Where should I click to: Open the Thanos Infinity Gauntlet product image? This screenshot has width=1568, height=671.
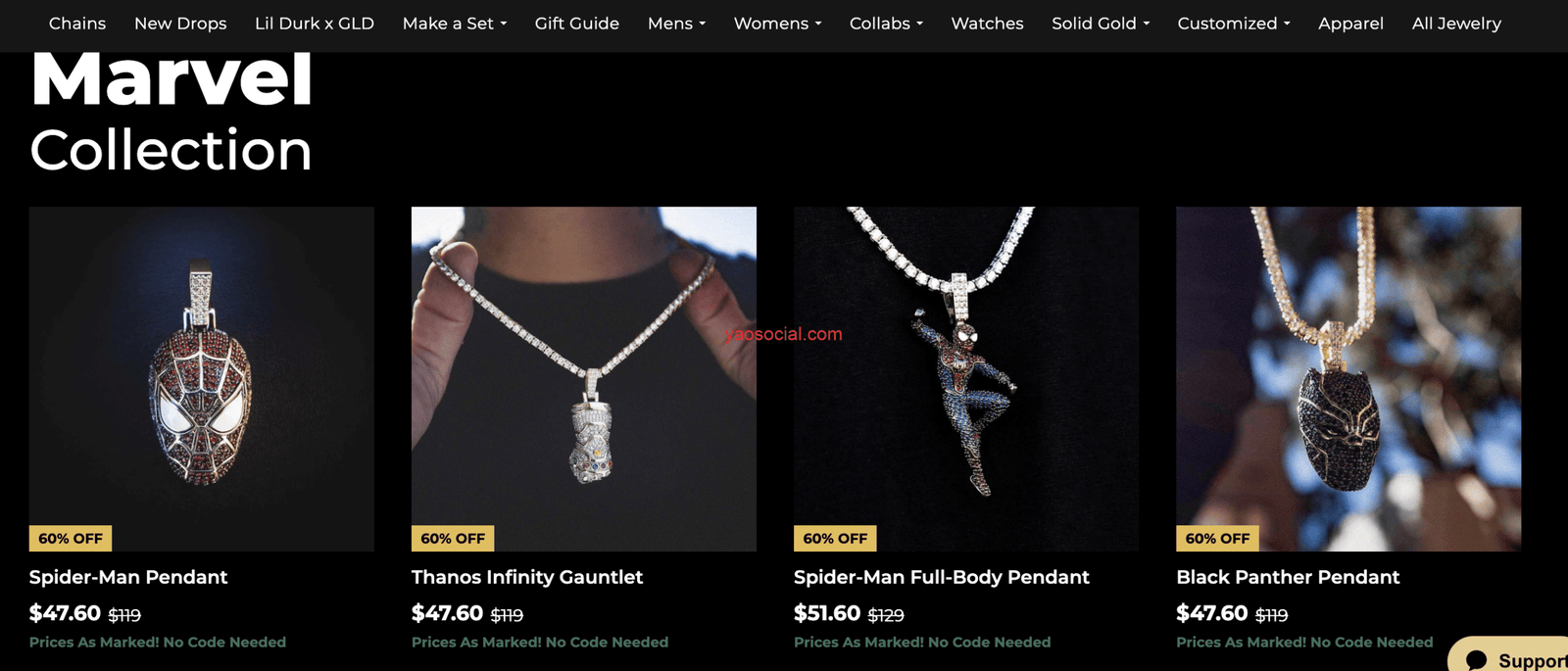(584, 378)
